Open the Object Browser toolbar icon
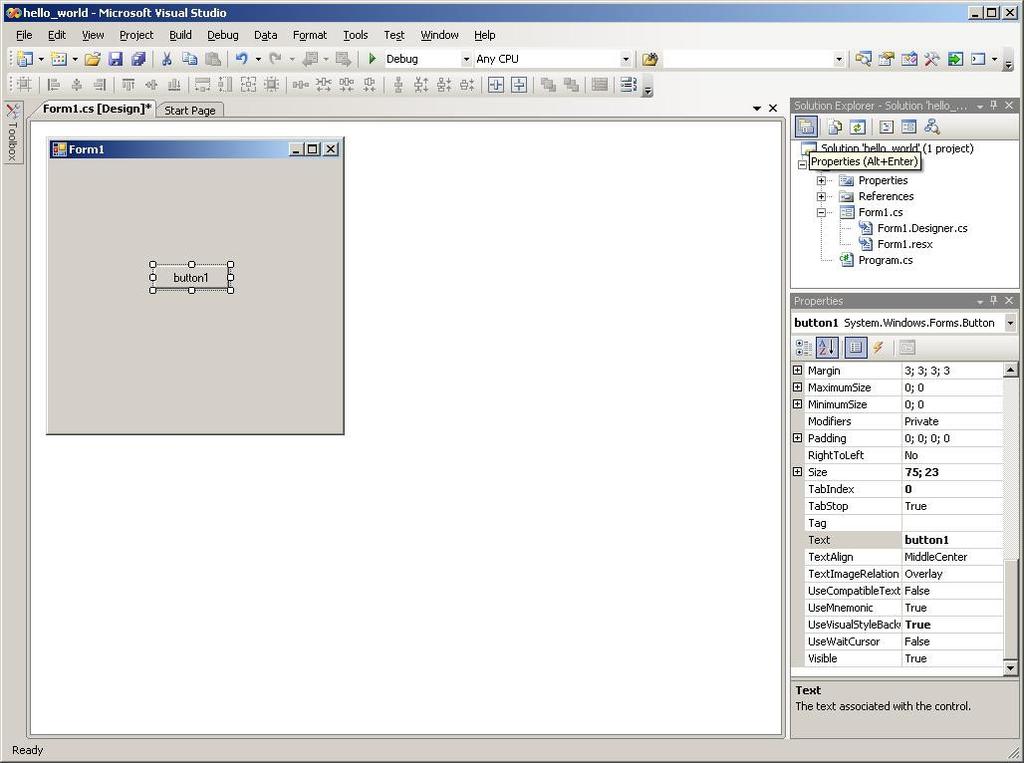 908,59
